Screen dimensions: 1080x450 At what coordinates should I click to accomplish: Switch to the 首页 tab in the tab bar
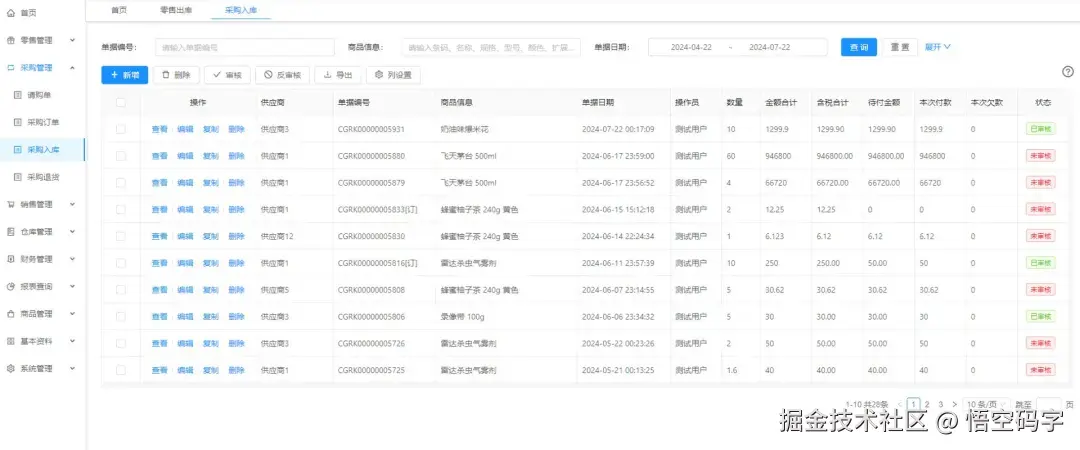(119, 10)
